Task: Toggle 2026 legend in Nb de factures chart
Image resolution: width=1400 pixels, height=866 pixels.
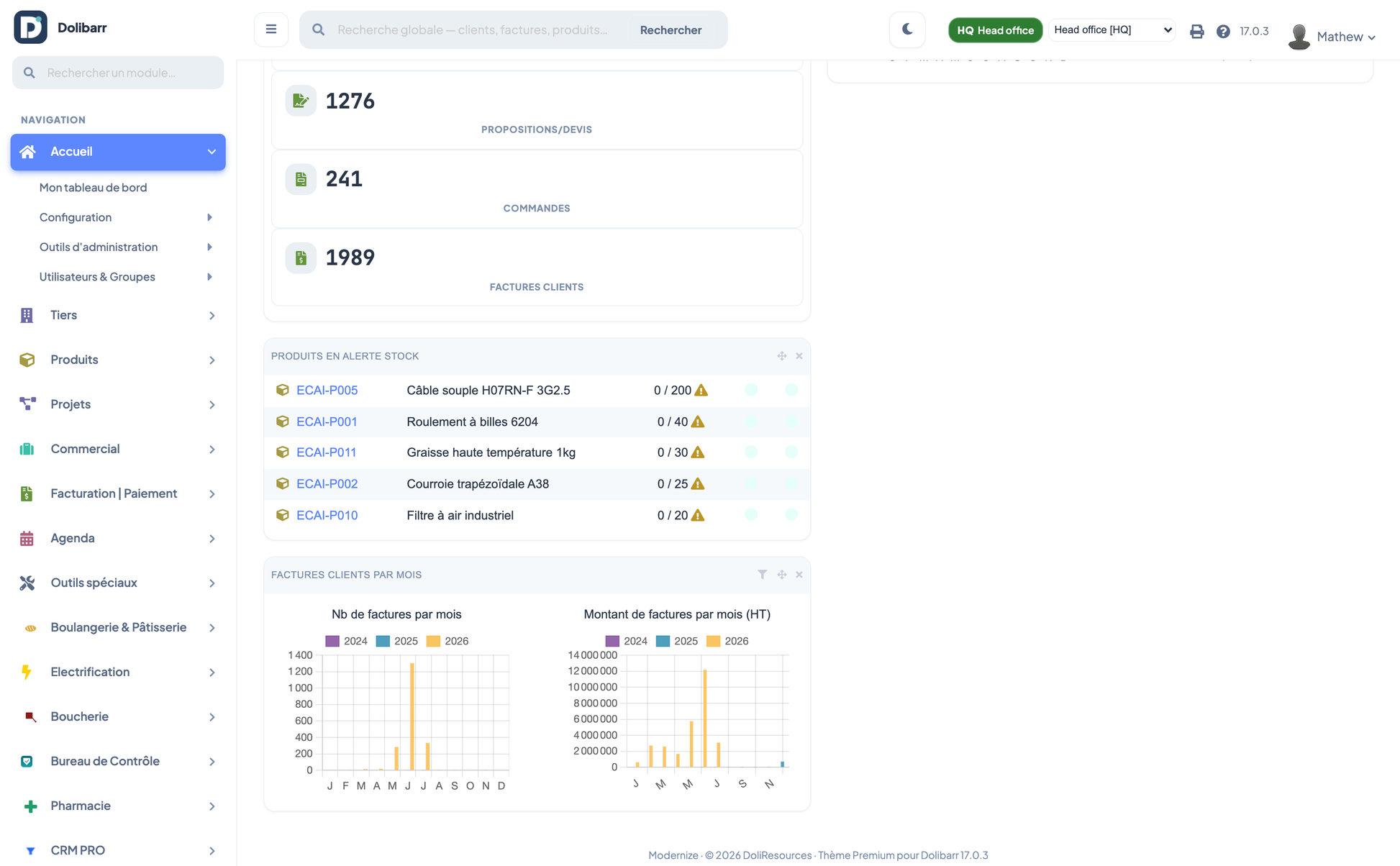Action: (x=447, y=641)
